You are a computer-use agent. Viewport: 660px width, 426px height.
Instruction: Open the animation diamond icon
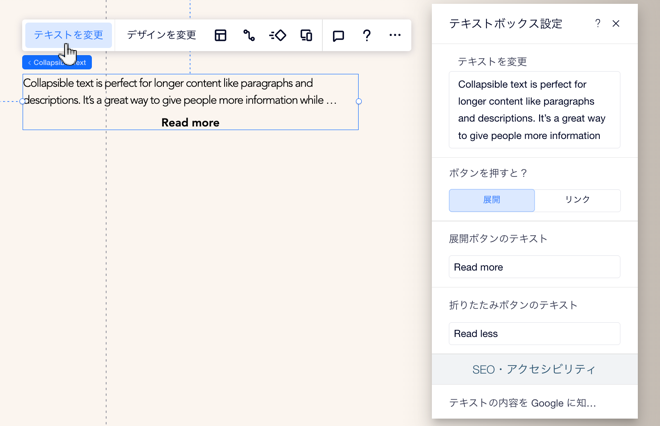pyautogui.click(x=277, y=35)
